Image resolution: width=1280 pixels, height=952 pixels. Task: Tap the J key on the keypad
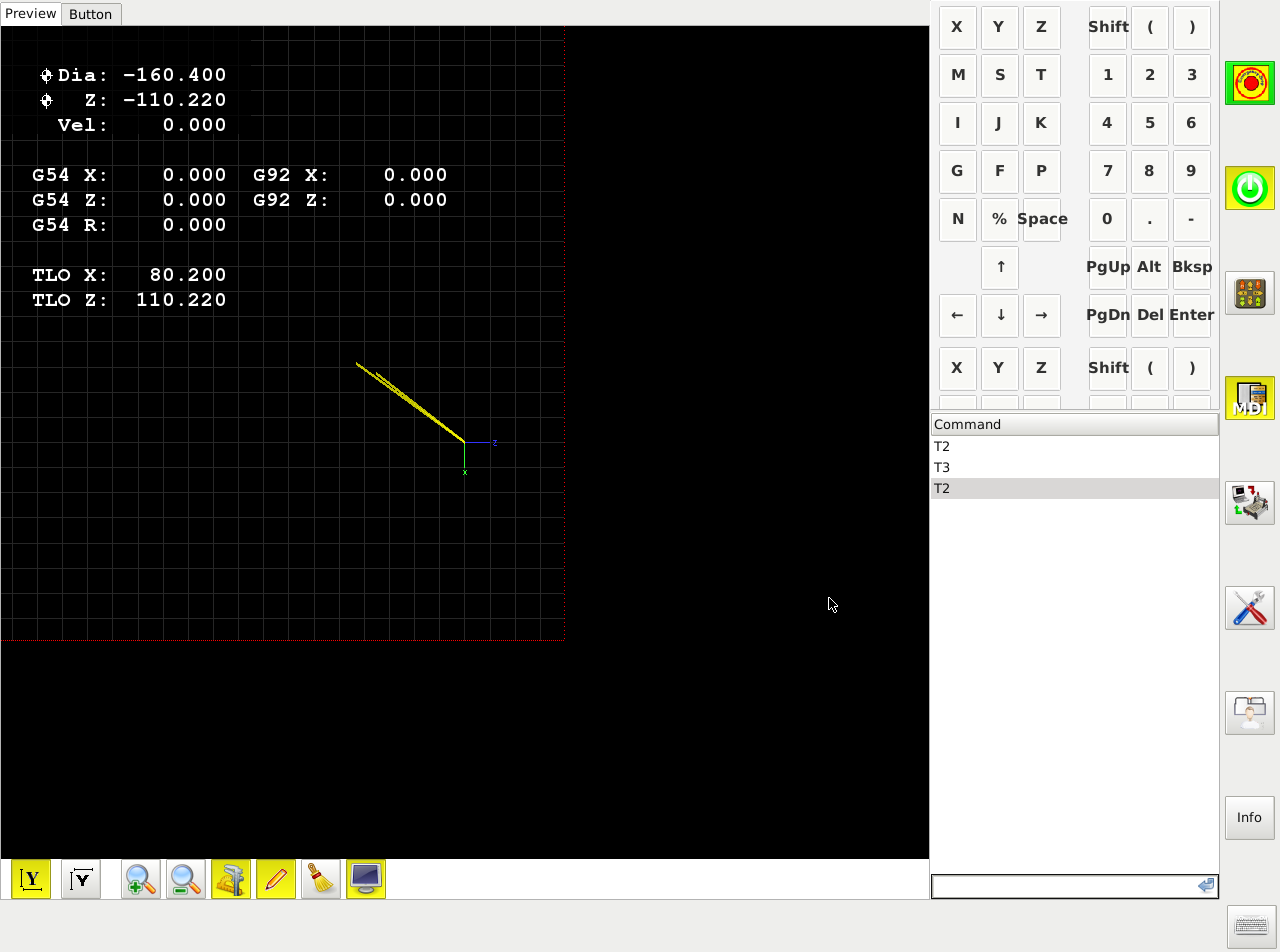(x=1000, y=123)
